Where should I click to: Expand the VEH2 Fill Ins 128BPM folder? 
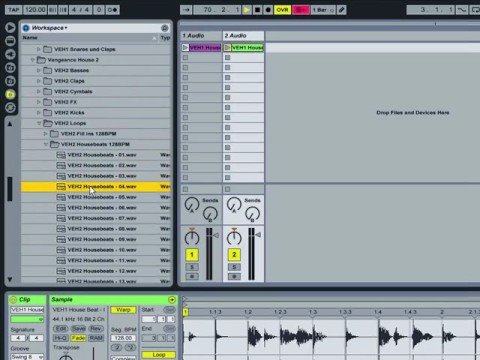tap(46, 134)
